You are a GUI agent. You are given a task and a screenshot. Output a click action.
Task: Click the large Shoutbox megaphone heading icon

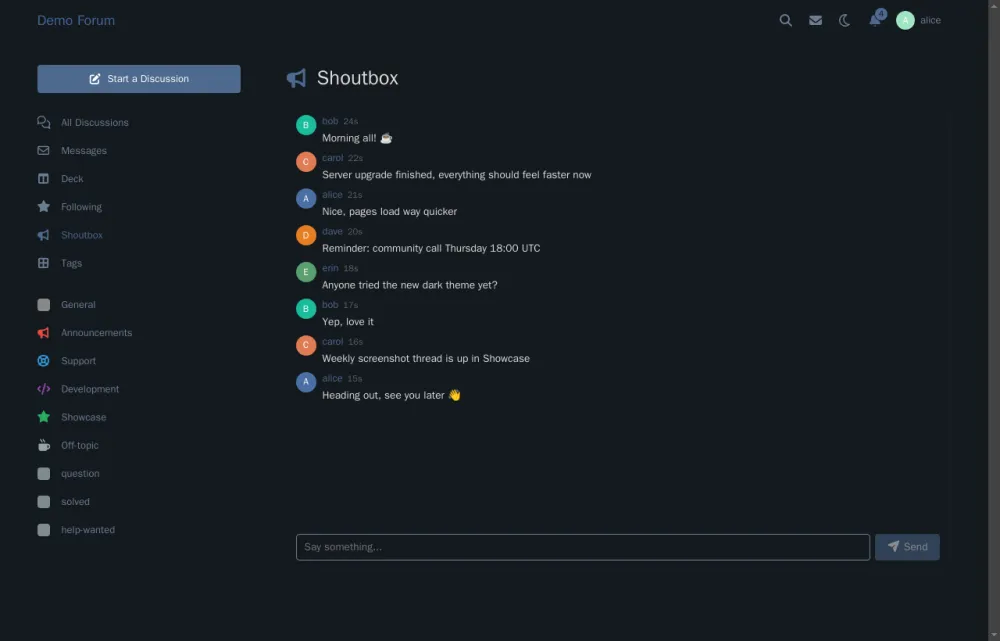[296, 78]
